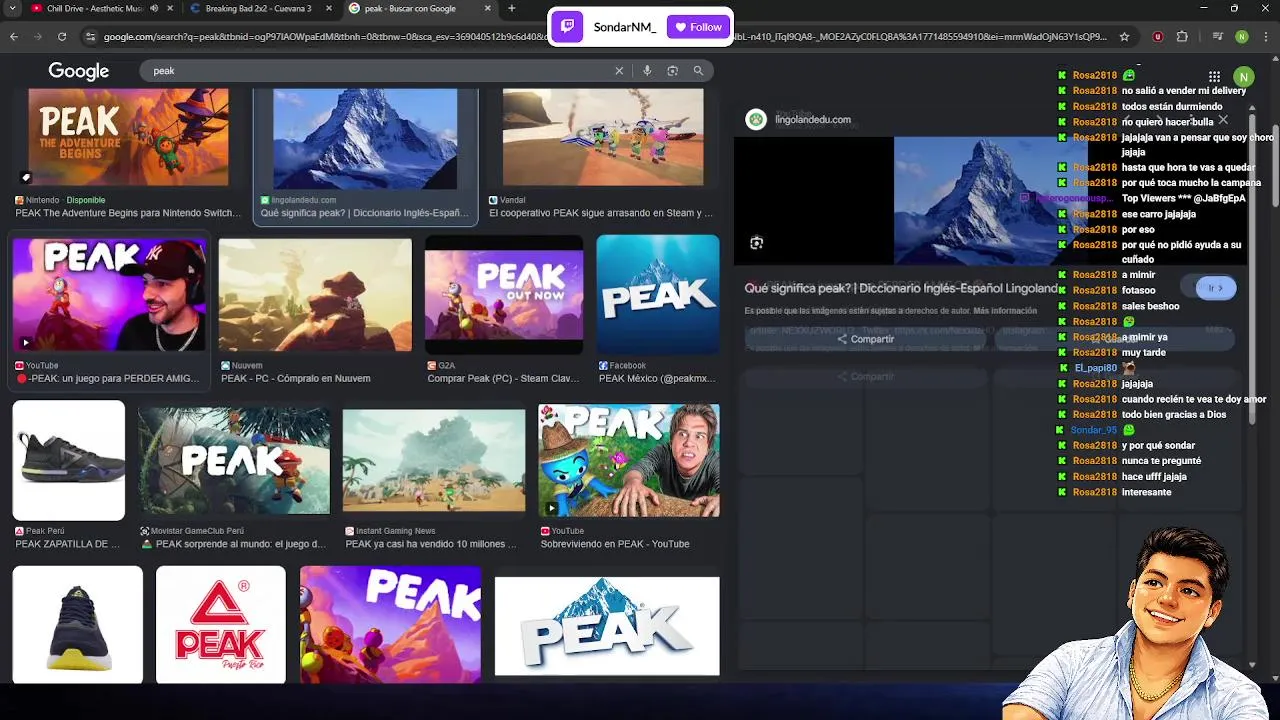Open YouTube PERDER AMIGOS video thumbnail
The height and width of the screenshot is (720, 1280).
109,295
